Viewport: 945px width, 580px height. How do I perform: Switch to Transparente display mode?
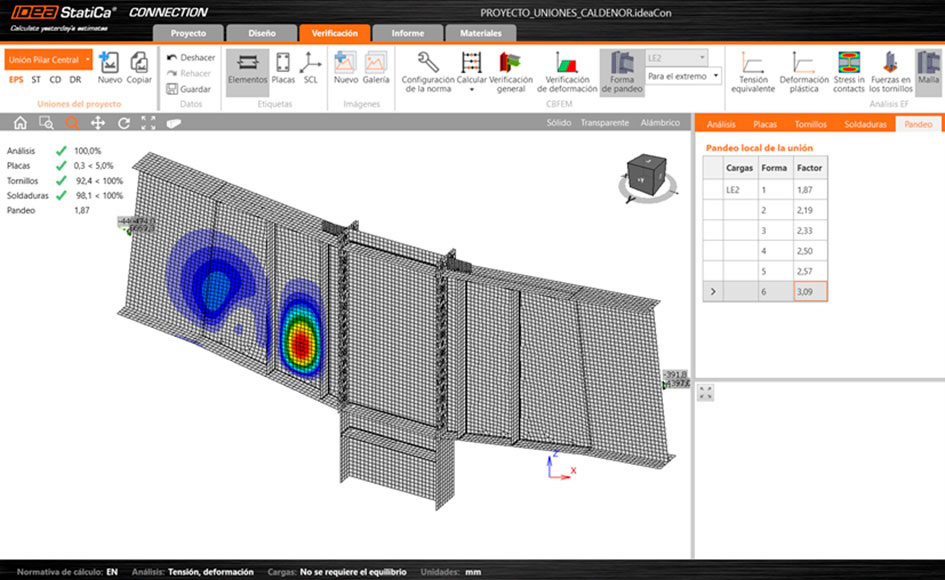(x=604, y=122)
